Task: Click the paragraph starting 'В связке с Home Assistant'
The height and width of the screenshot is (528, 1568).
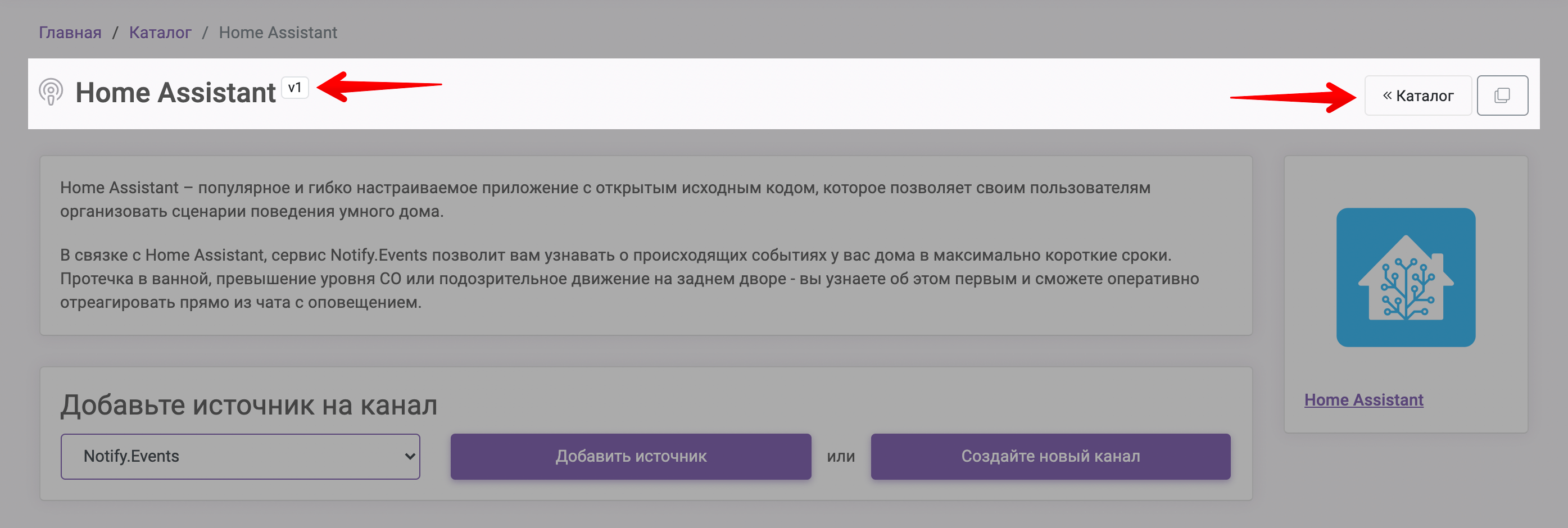Action: click(629, 279)
